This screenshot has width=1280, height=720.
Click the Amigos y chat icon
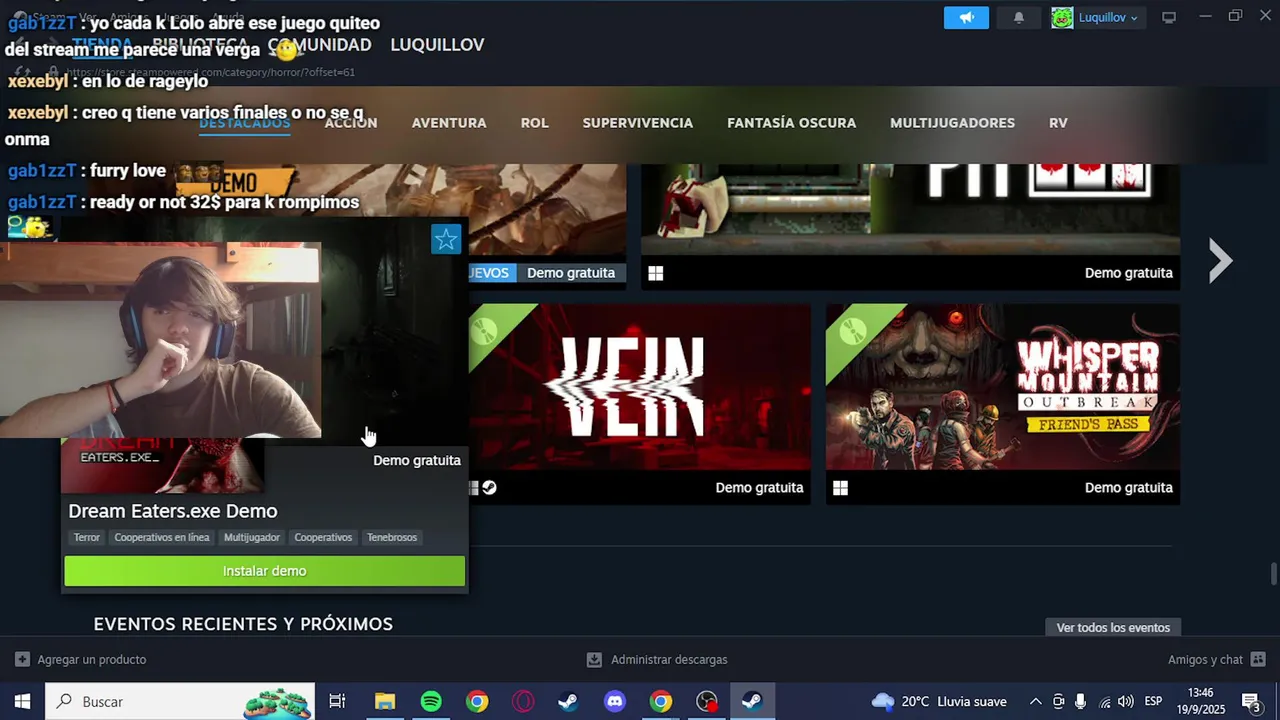(x=1258, y=660)
